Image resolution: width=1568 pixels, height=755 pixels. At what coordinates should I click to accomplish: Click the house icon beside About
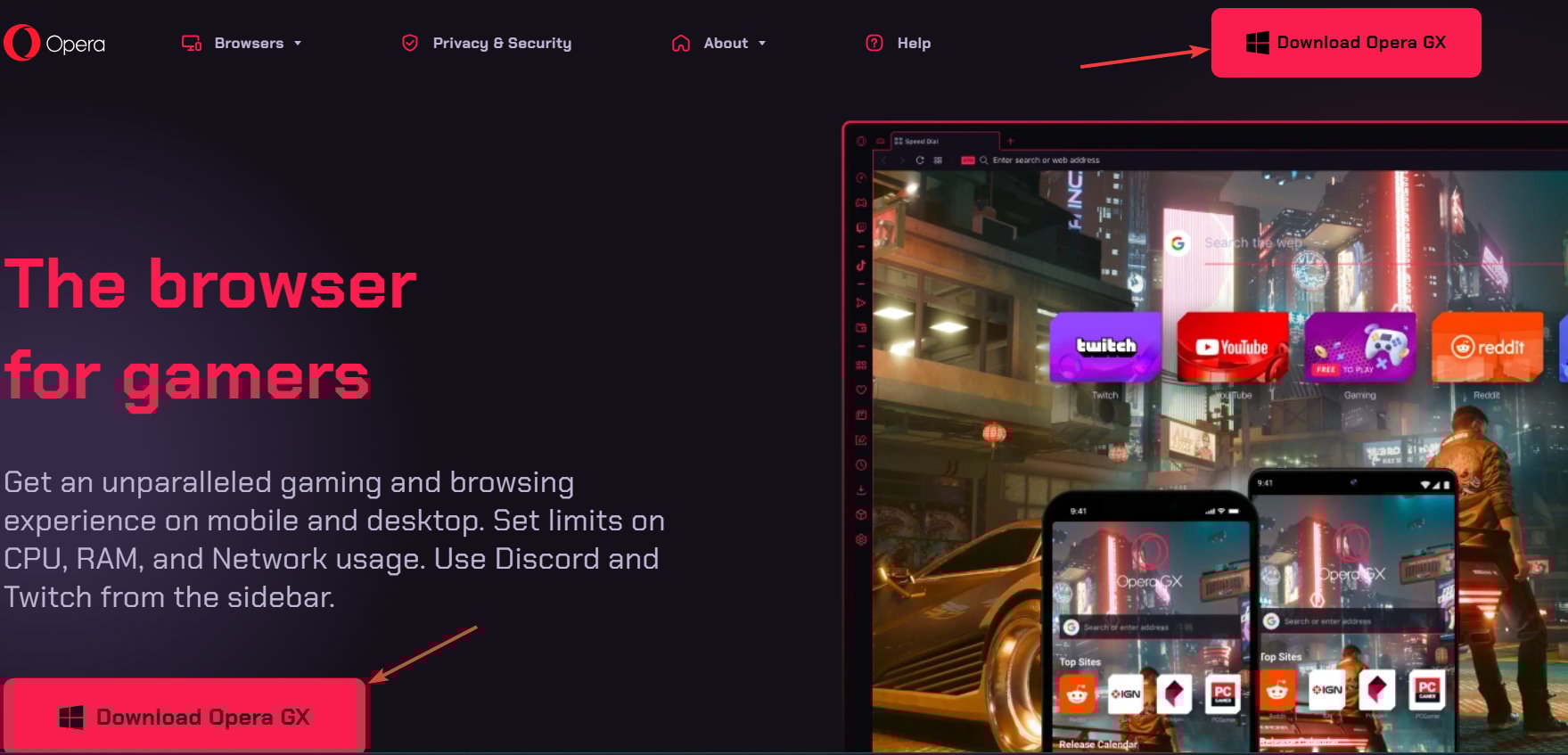pyautogui.click(x=681, y=43)
